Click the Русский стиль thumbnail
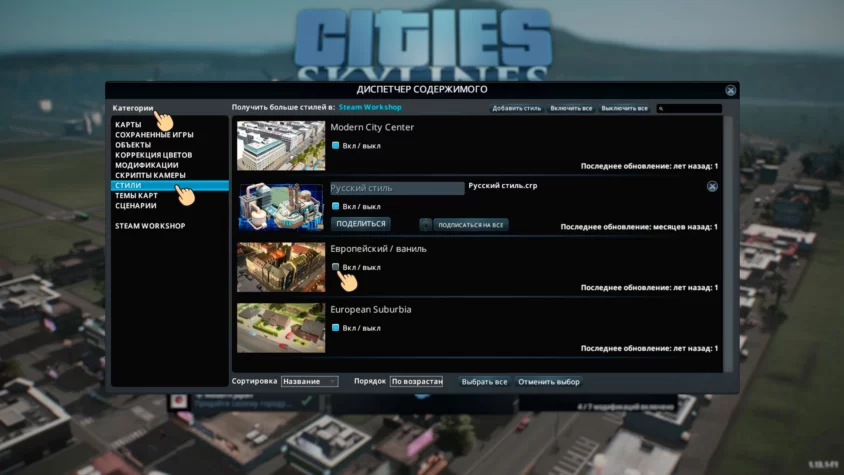 tap(281, 207)
